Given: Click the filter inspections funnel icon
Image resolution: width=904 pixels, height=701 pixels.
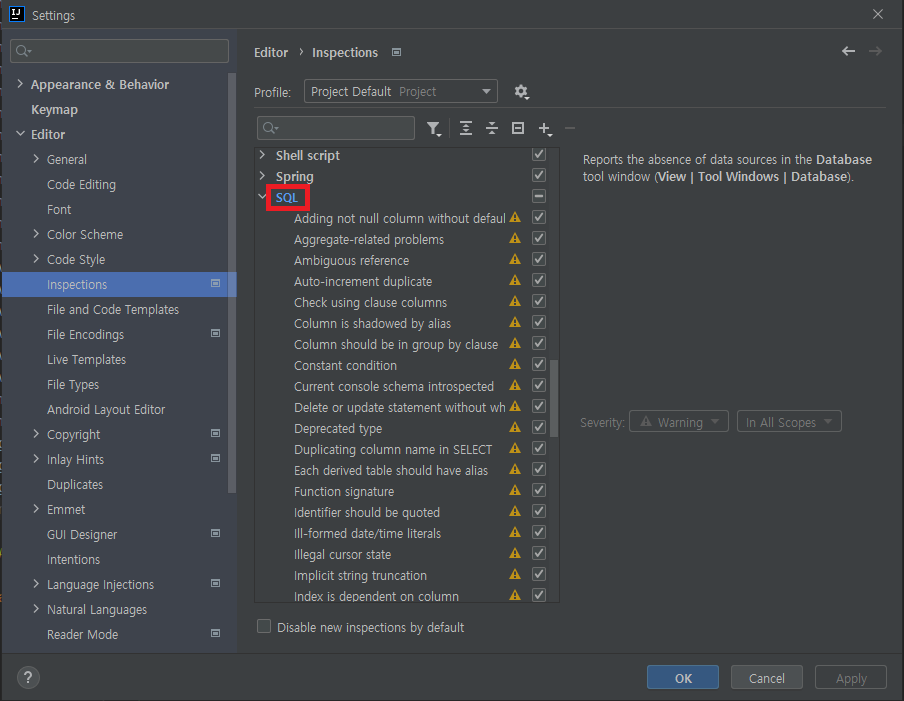Looking at the screenshot, I should (434, 128).
